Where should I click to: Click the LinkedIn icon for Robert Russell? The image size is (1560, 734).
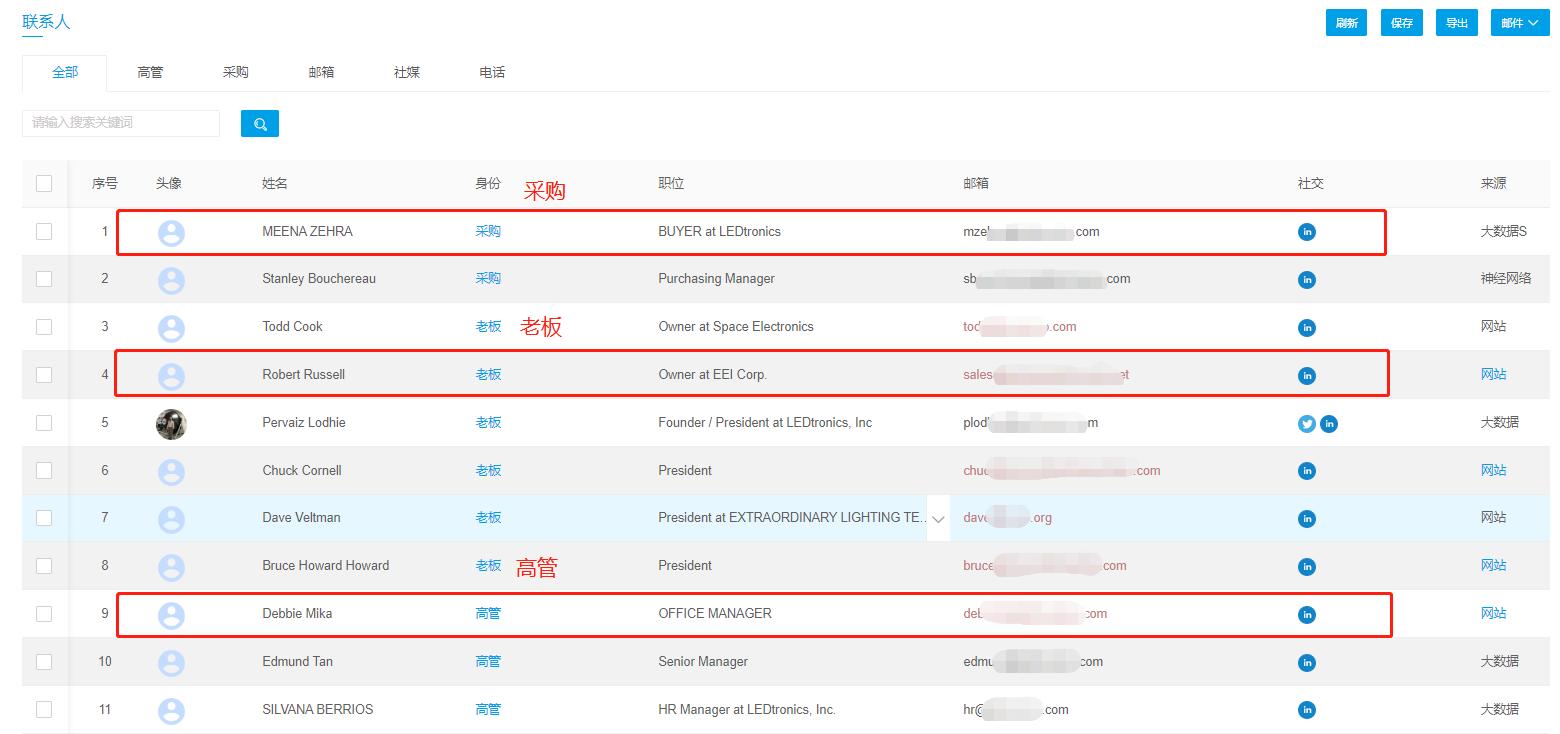pyautogui.click(x=1306, y=375)
